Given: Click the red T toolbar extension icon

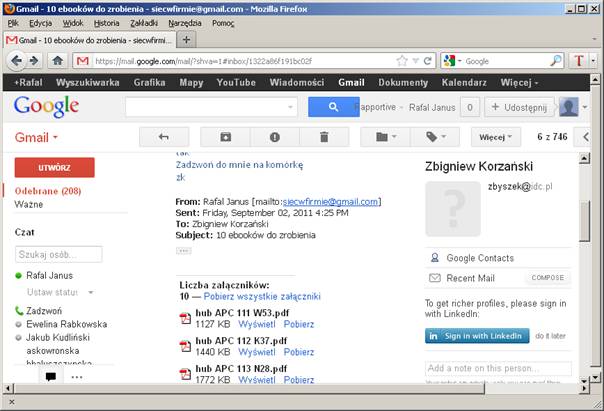Looking at the screenshot, I should pyautogui.click(x=579, y=61).
